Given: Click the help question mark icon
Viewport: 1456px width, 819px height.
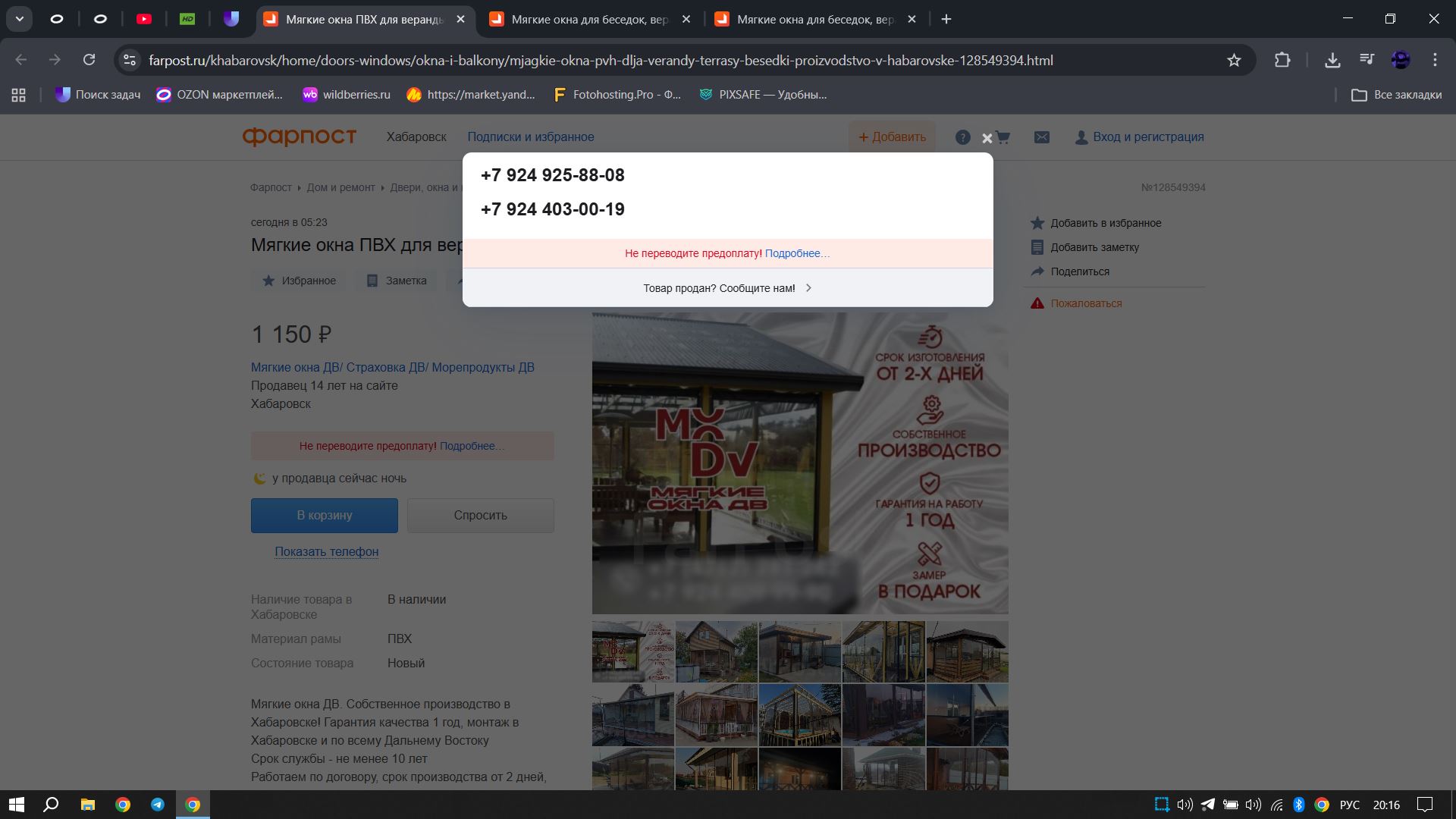Looking at the screenshot, I should (x=962, y=137).
